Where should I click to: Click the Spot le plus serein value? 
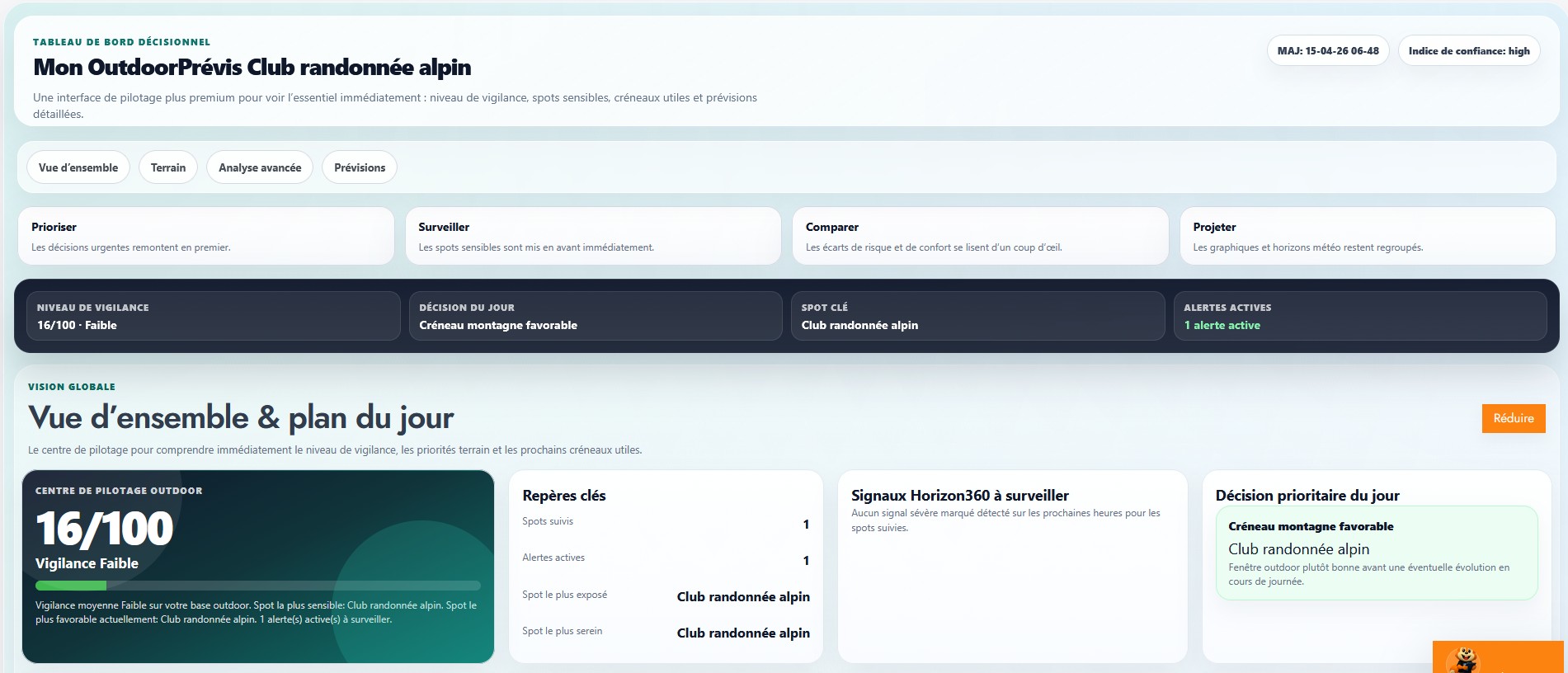tap(742, 633)
